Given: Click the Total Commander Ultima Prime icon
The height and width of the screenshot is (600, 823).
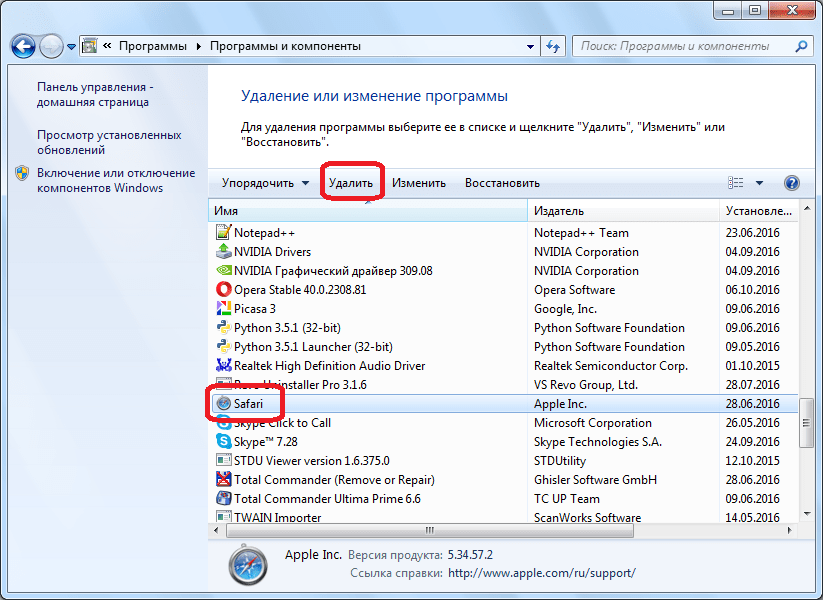Looking at the screenshot, I should point(223,499).
